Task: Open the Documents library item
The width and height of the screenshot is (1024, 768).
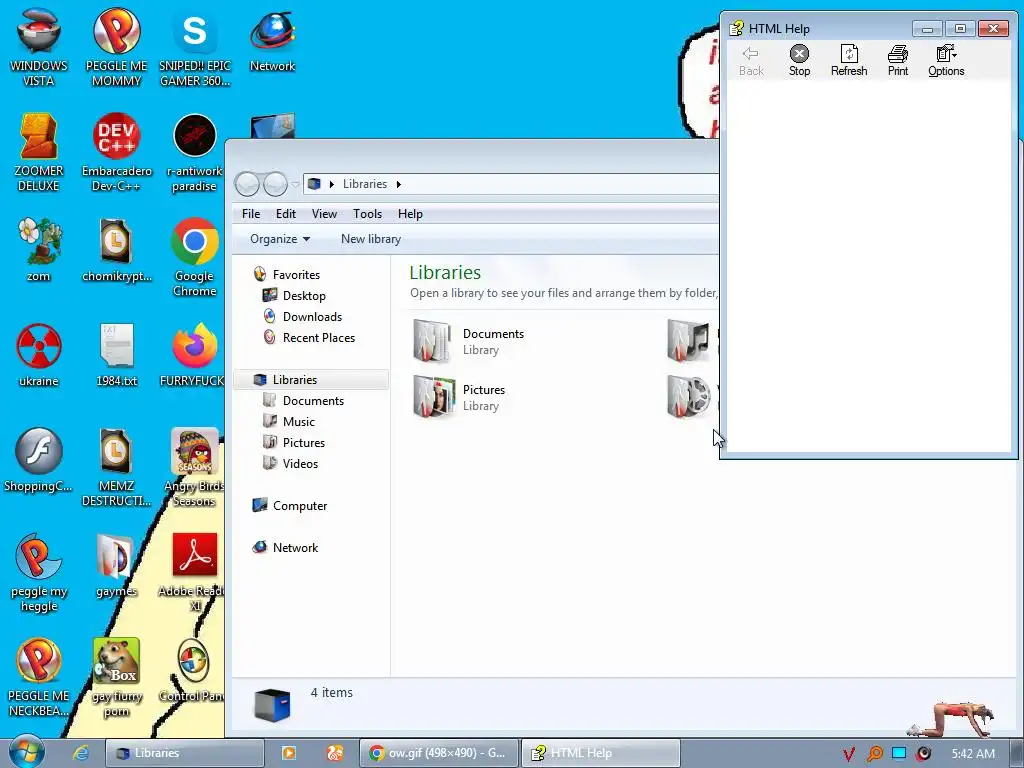Action: [469, 341]
